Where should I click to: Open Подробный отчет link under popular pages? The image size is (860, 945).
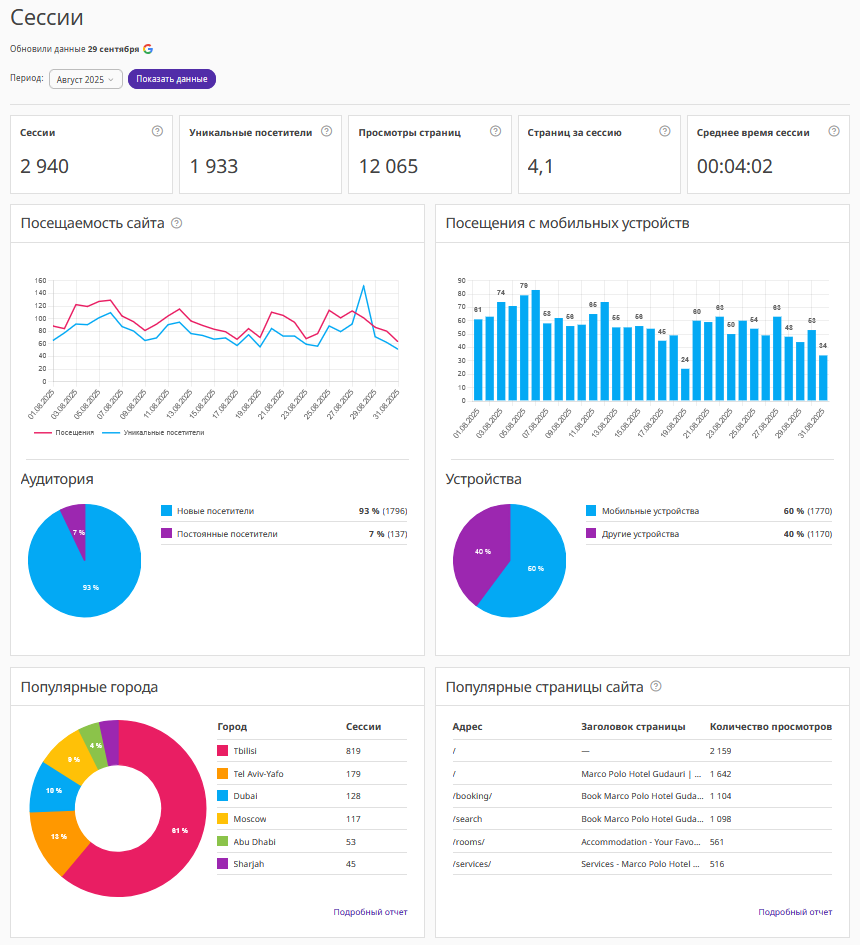795,912
